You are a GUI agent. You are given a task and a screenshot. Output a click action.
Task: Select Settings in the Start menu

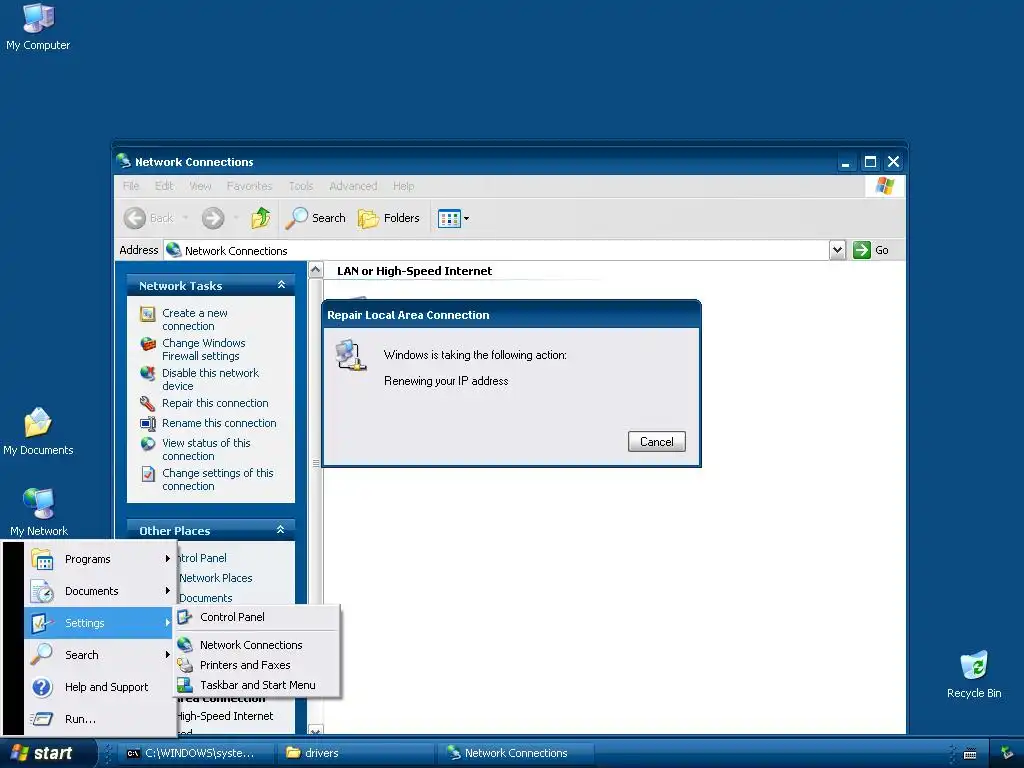coord(100,623)
